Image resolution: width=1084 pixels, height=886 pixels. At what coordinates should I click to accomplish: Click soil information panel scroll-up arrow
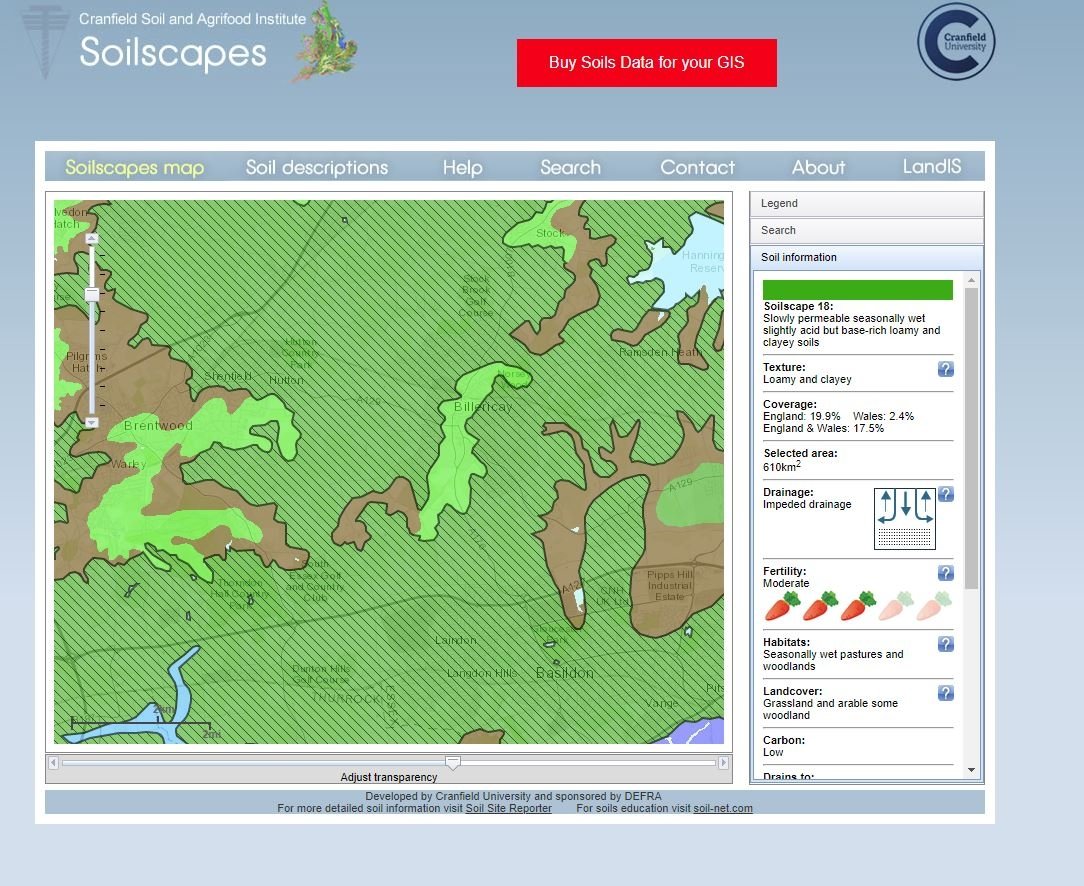[x=971, y=280]
